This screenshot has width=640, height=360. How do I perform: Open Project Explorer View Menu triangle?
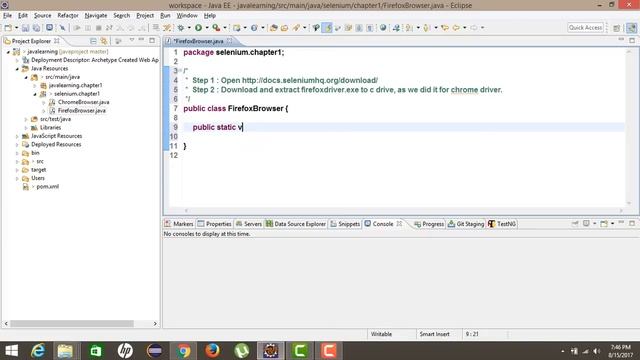[131, 40]
